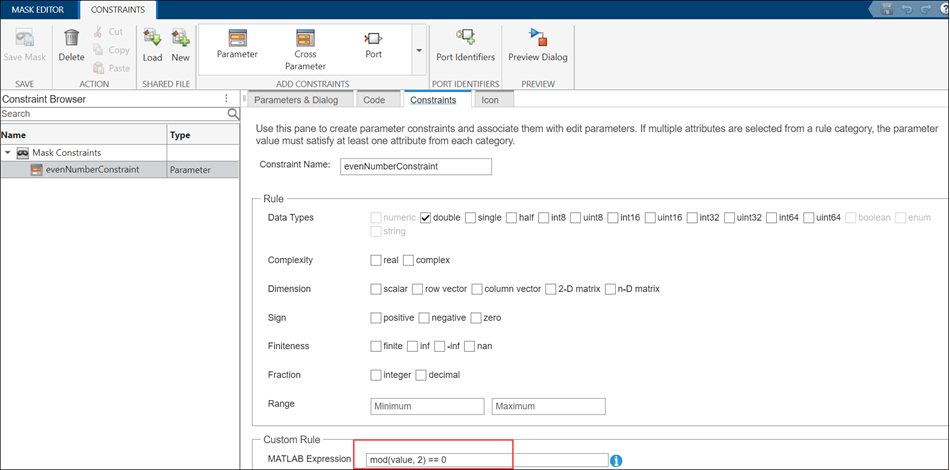Click the search magnifier icon
This screenshot has width=950, height=470.
click(233, 114)
